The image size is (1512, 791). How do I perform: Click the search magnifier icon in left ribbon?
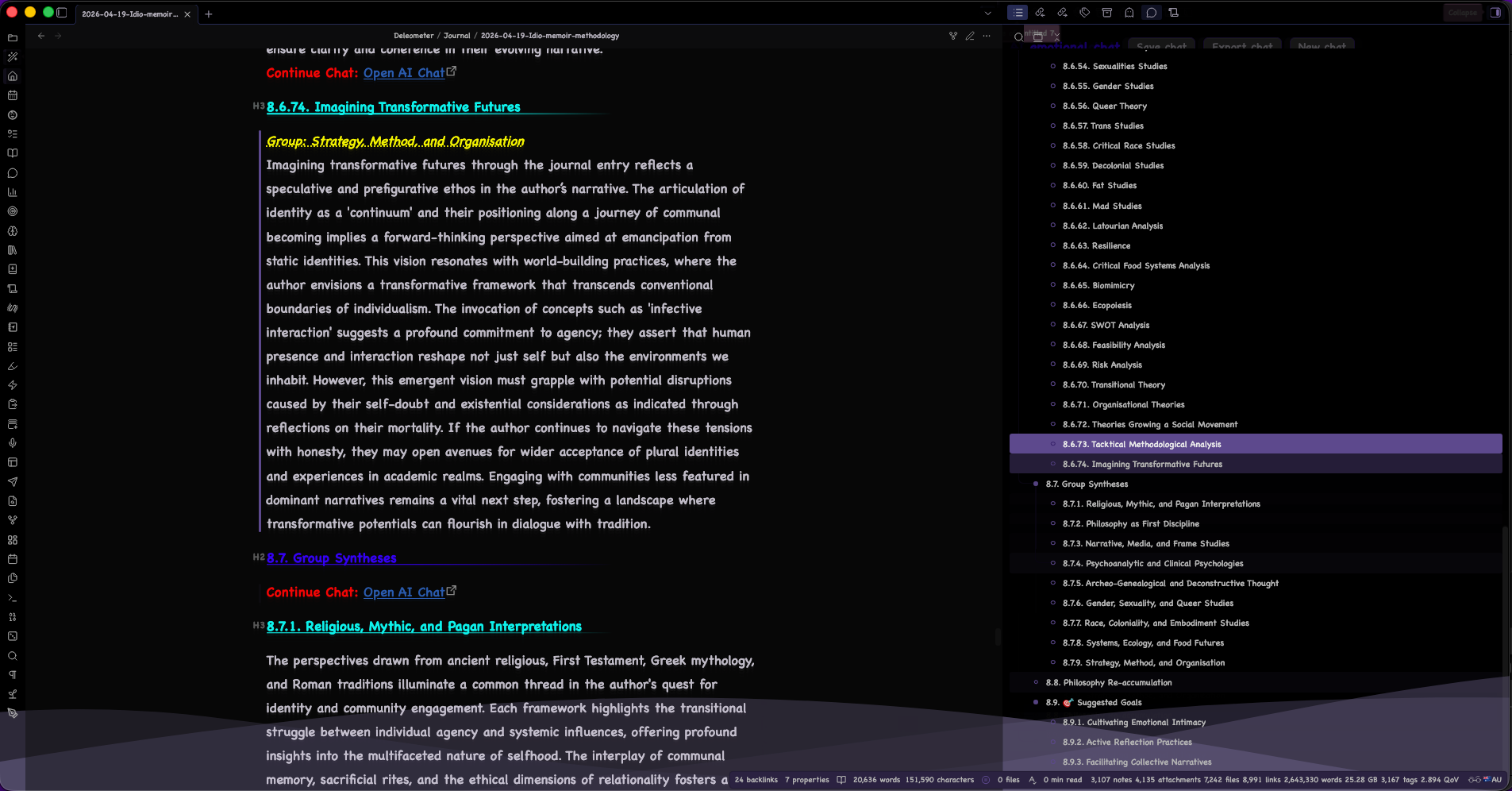coord(13,656)
